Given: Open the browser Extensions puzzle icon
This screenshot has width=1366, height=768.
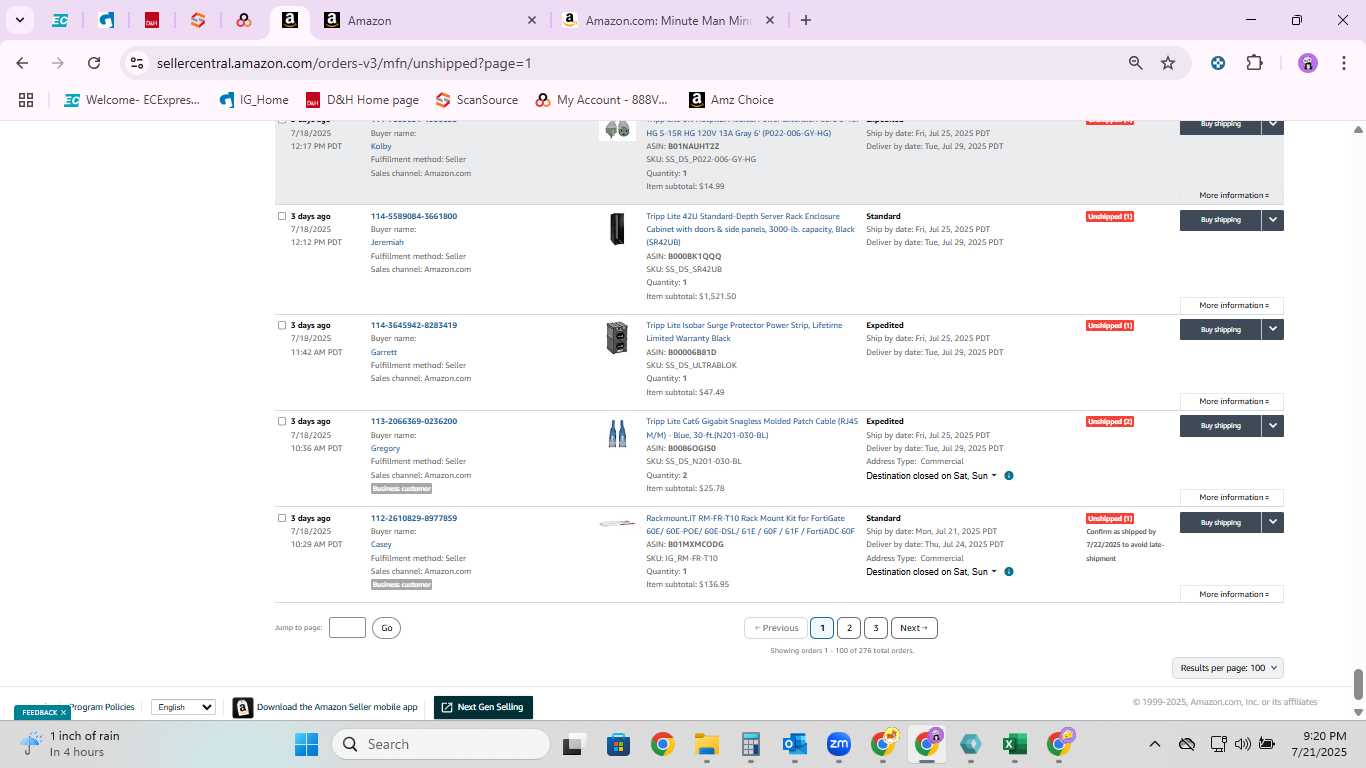Looking at the screenshot, I should pos(1254,63).
